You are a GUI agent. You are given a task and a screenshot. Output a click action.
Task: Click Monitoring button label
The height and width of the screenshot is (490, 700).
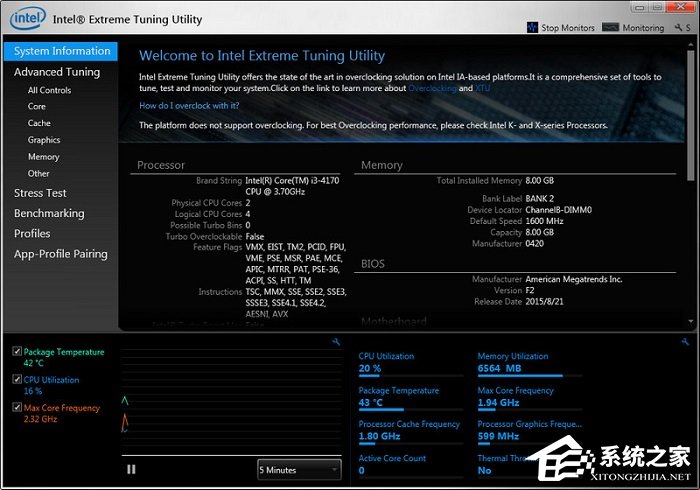[x=643, y=28]
